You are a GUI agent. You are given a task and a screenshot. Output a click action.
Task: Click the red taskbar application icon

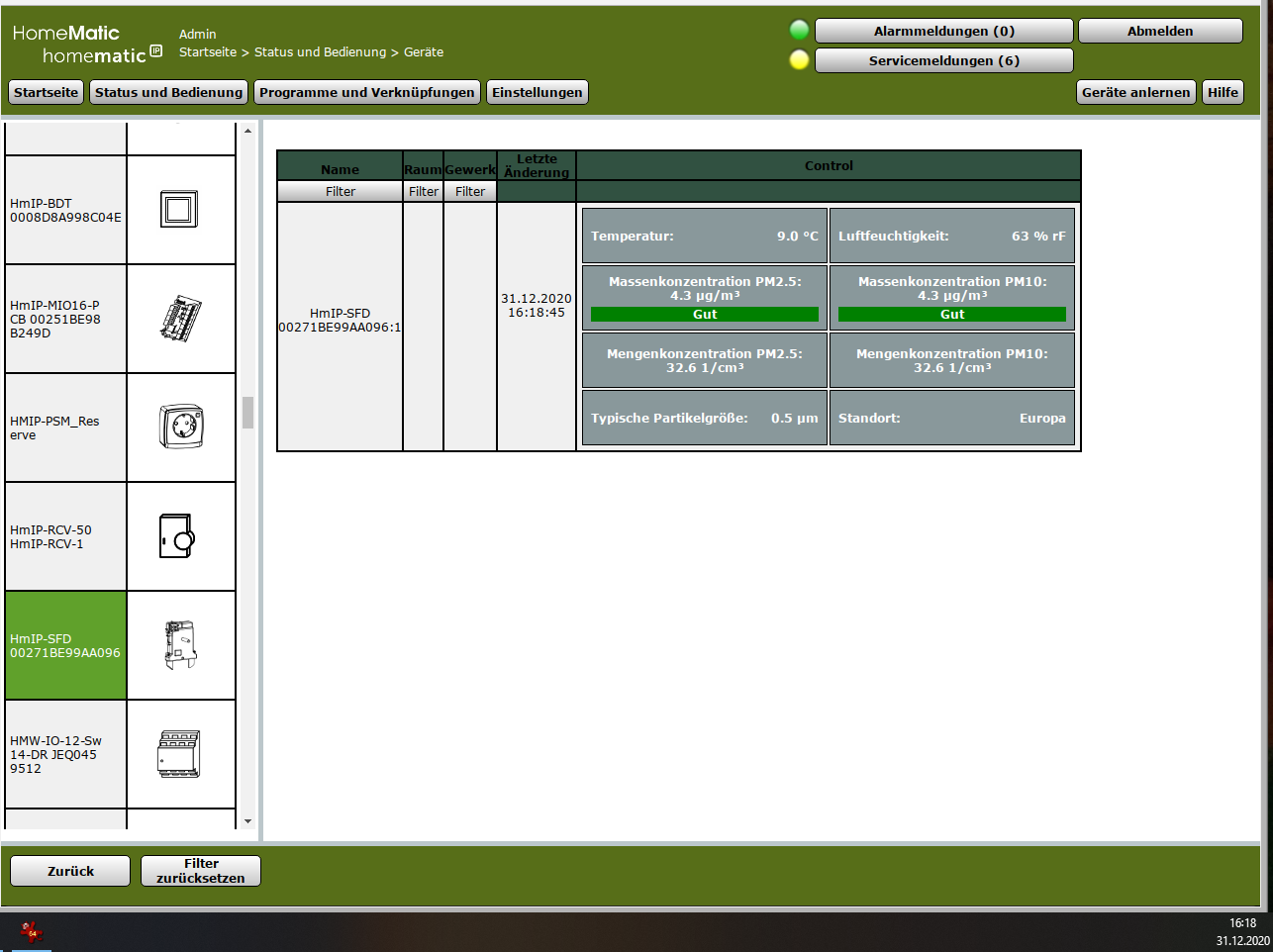[32, 931]
